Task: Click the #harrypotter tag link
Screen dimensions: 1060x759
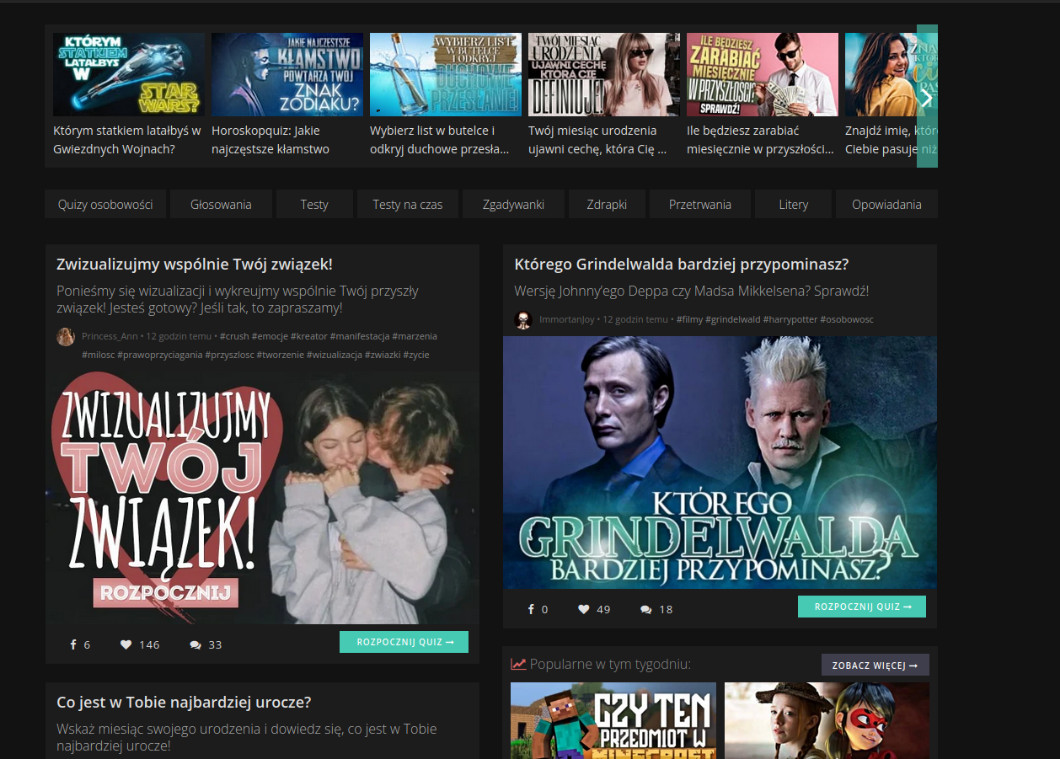Action: 790,320
